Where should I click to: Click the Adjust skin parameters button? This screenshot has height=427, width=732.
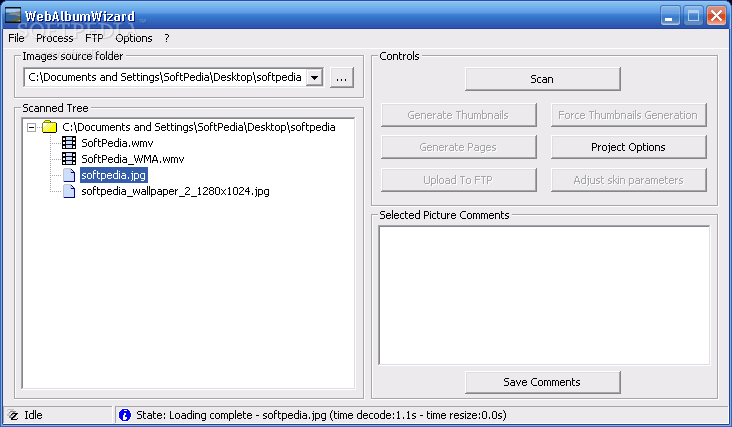628,180
